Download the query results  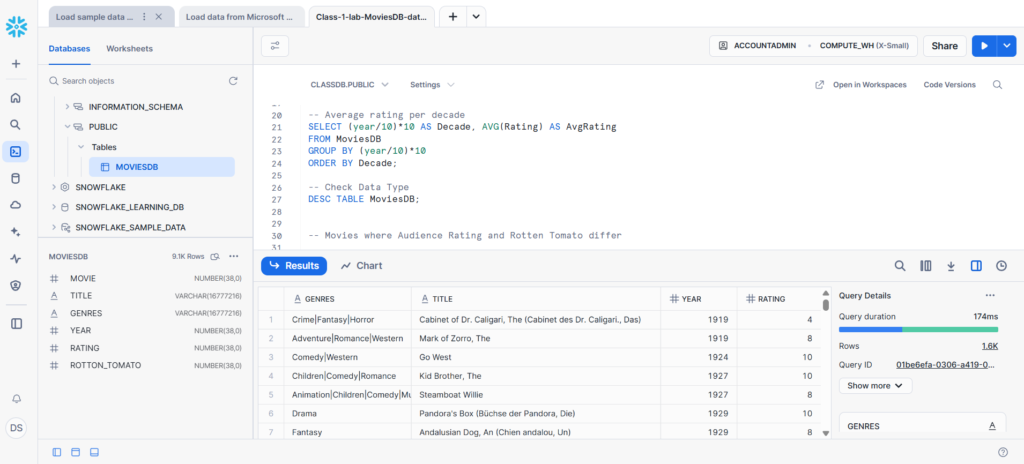click(x=951, y=265)
